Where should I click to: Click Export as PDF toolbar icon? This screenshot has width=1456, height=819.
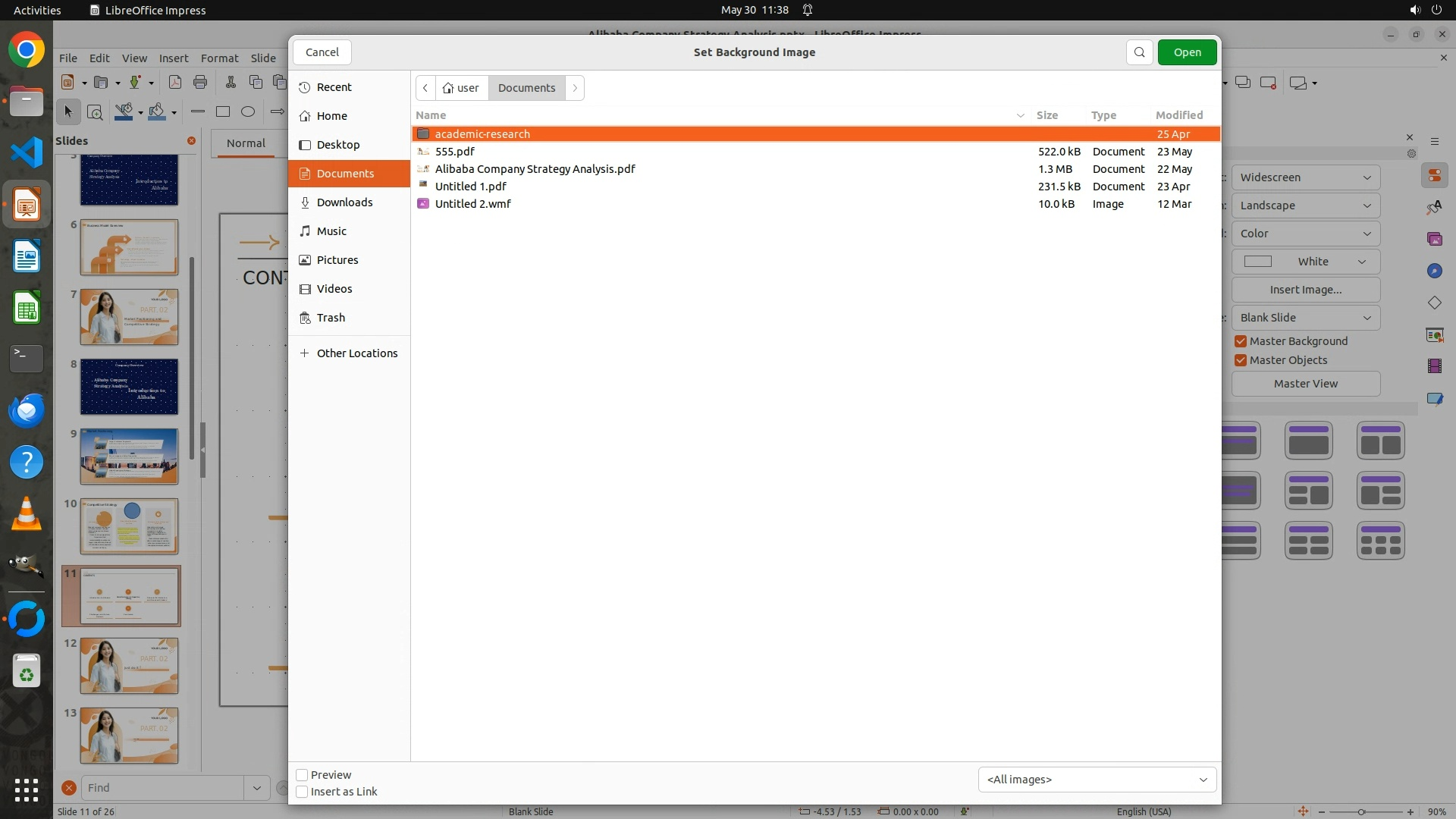pyautogui.click(x=175, y=83)
